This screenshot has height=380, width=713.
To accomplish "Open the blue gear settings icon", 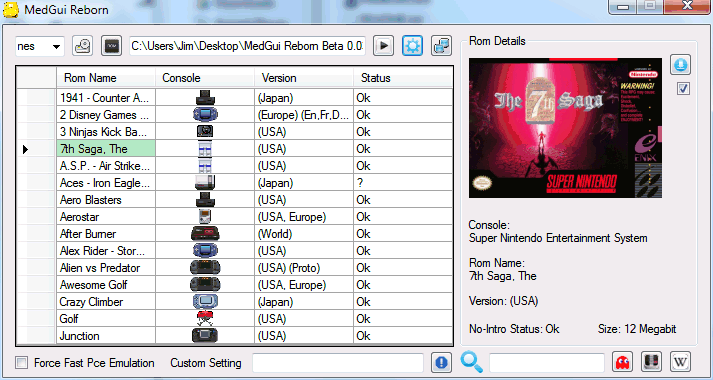I will (412, 45).
